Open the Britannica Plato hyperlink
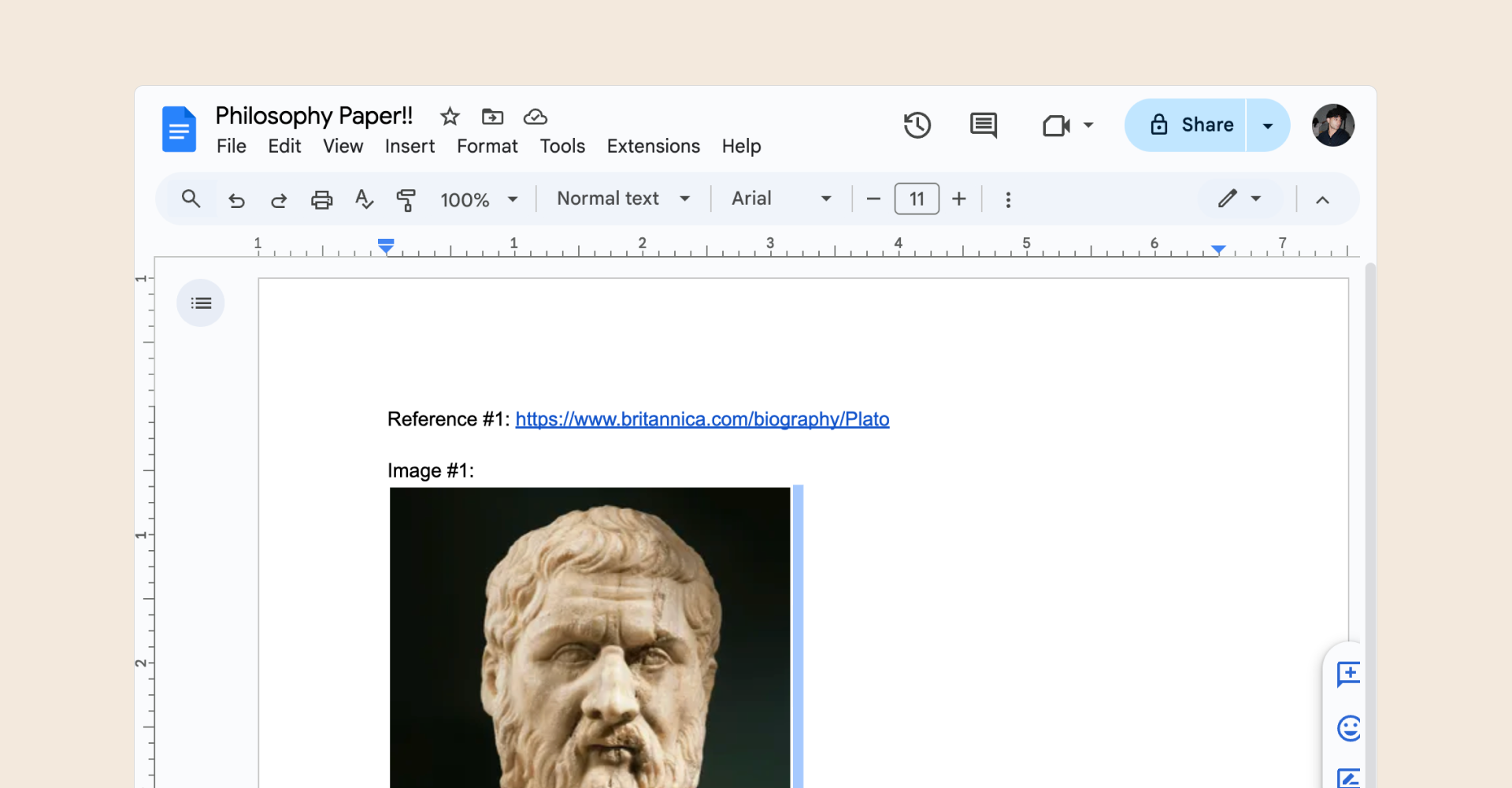Viewport: 1512px width, 788px height. (x=702, y=419)
